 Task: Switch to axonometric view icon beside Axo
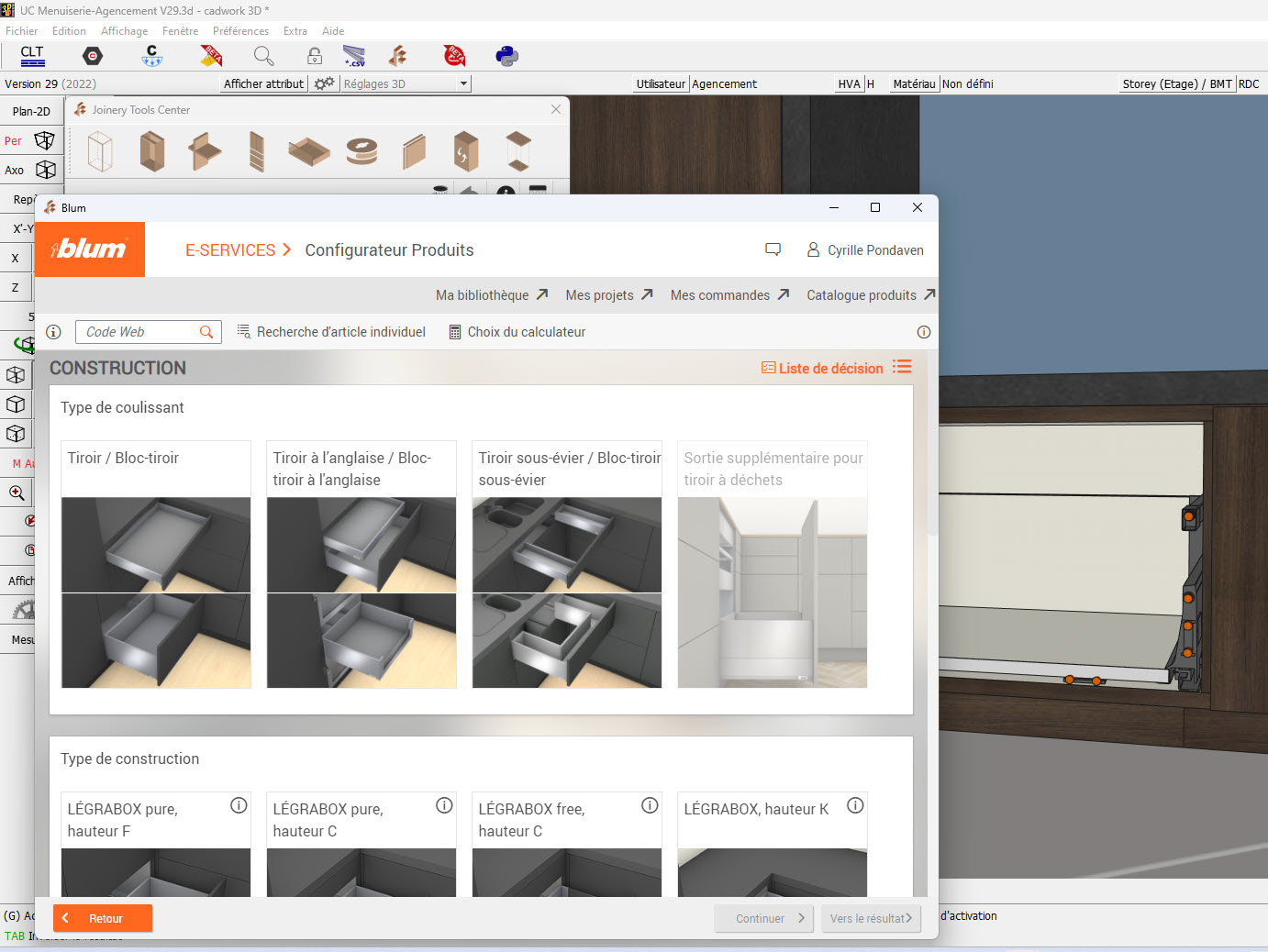46,170
